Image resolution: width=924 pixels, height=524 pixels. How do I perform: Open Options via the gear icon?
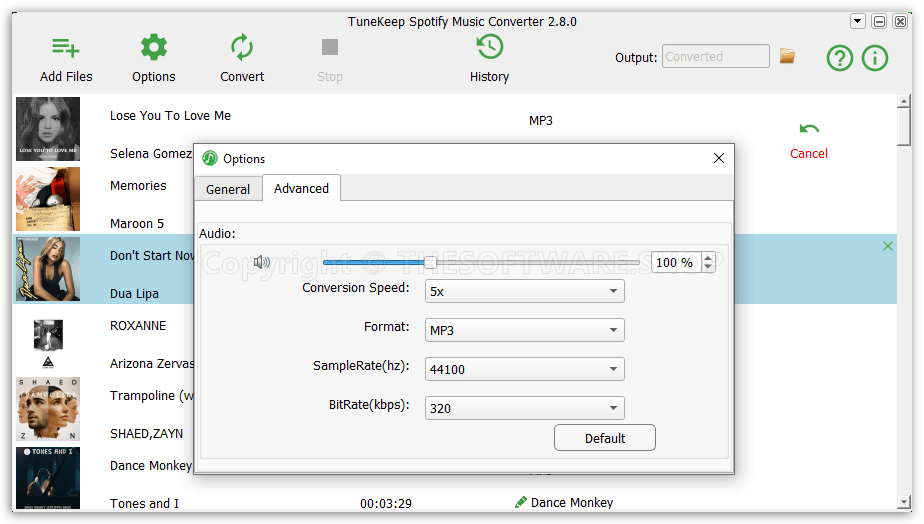pos(154,47)
